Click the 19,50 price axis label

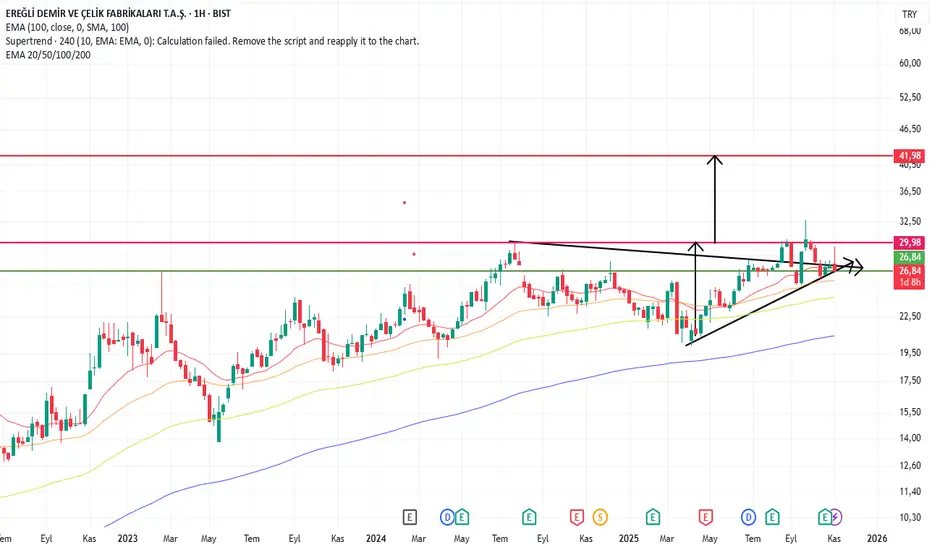pos(910,353)
